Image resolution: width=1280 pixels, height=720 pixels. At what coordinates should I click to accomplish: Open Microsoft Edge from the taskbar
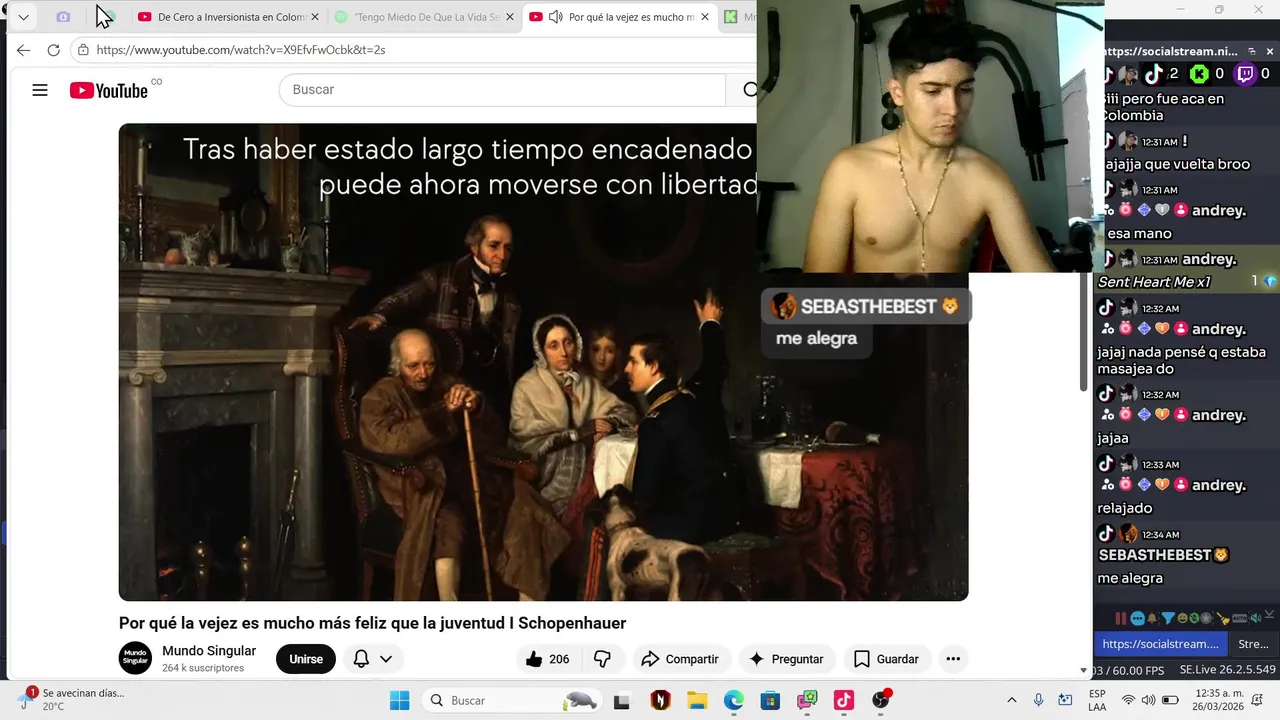point(734,700)
